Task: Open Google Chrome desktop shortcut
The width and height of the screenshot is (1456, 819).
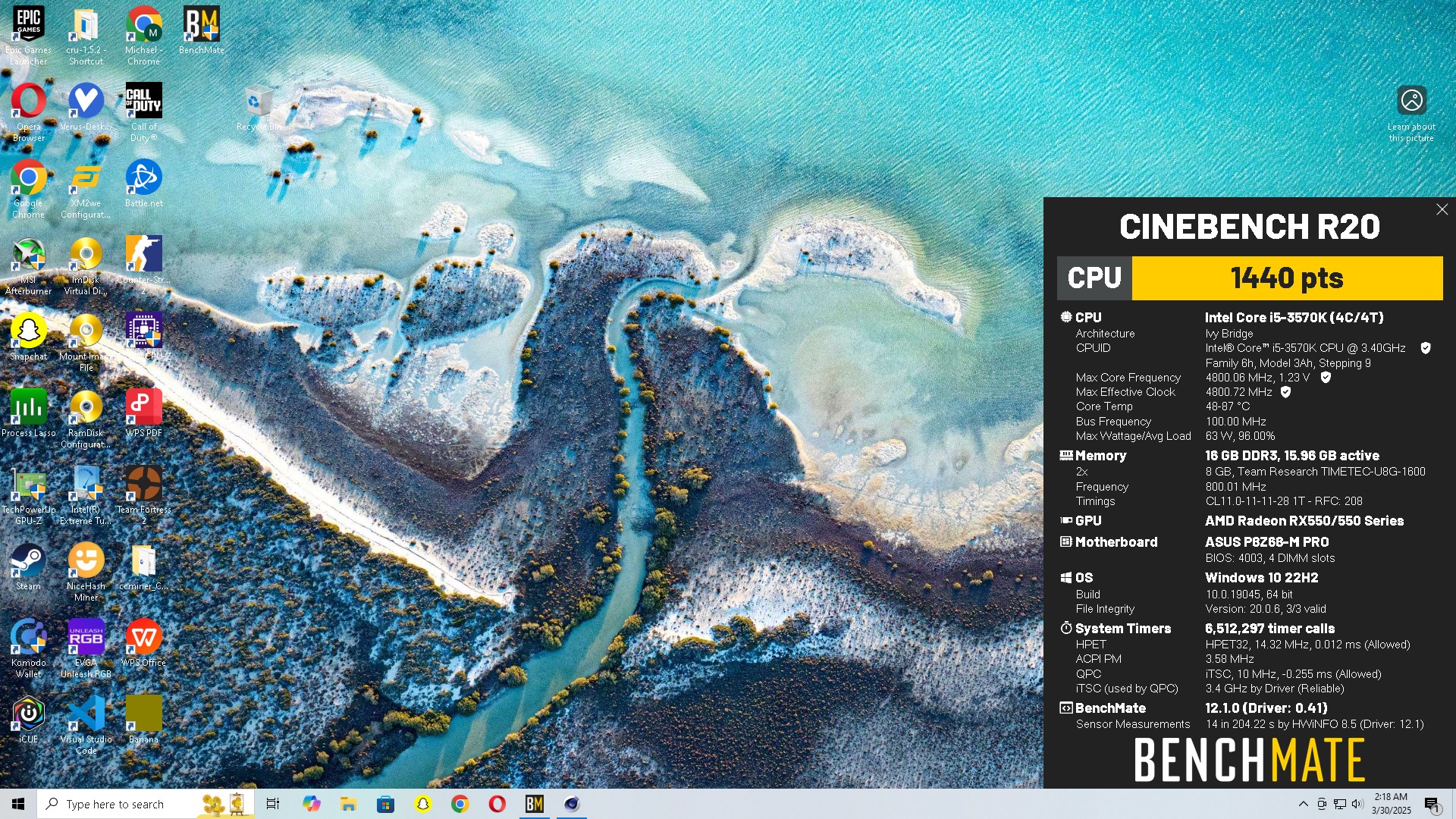Action: [28, 189]
